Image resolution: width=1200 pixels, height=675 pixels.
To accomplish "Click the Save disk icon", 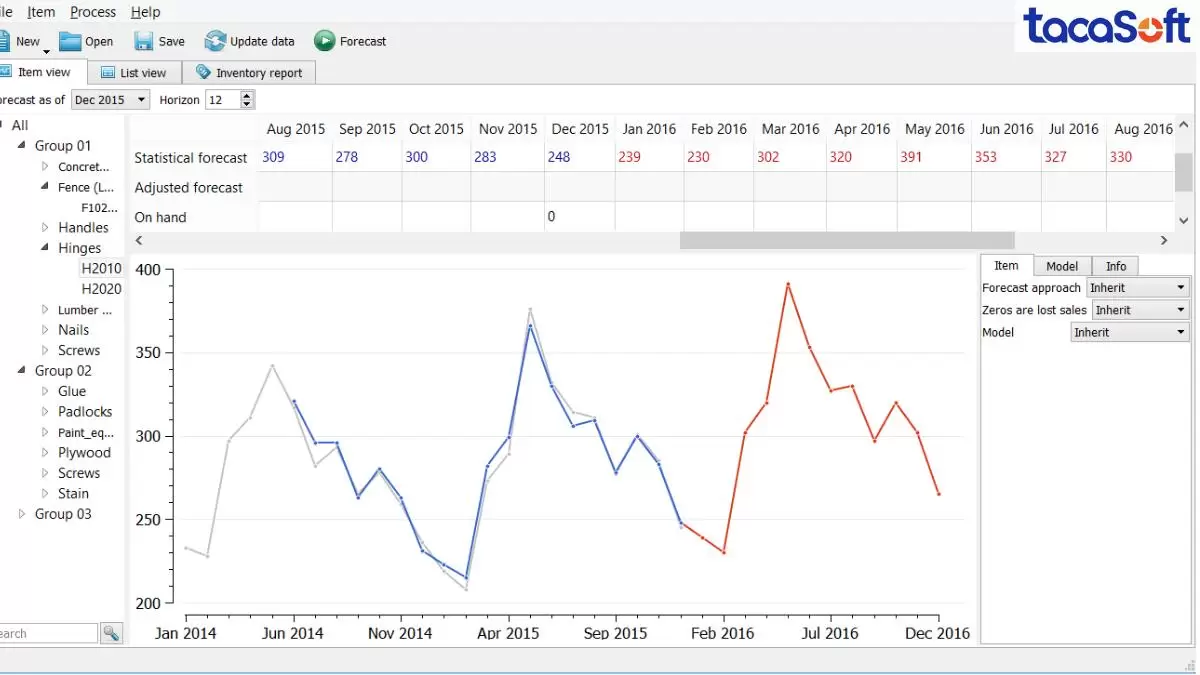I will pos(144,41).
